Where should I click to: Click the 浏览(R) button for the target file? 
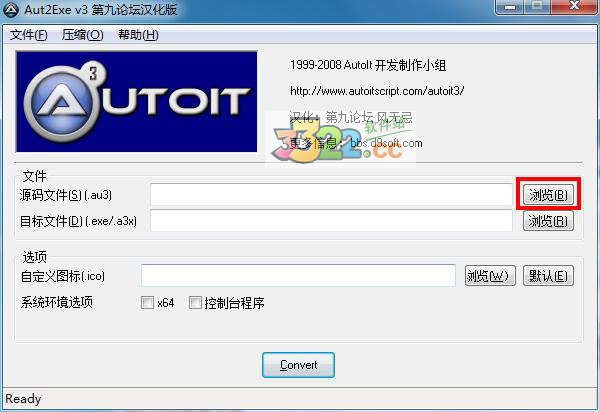[x=548, y=221]
